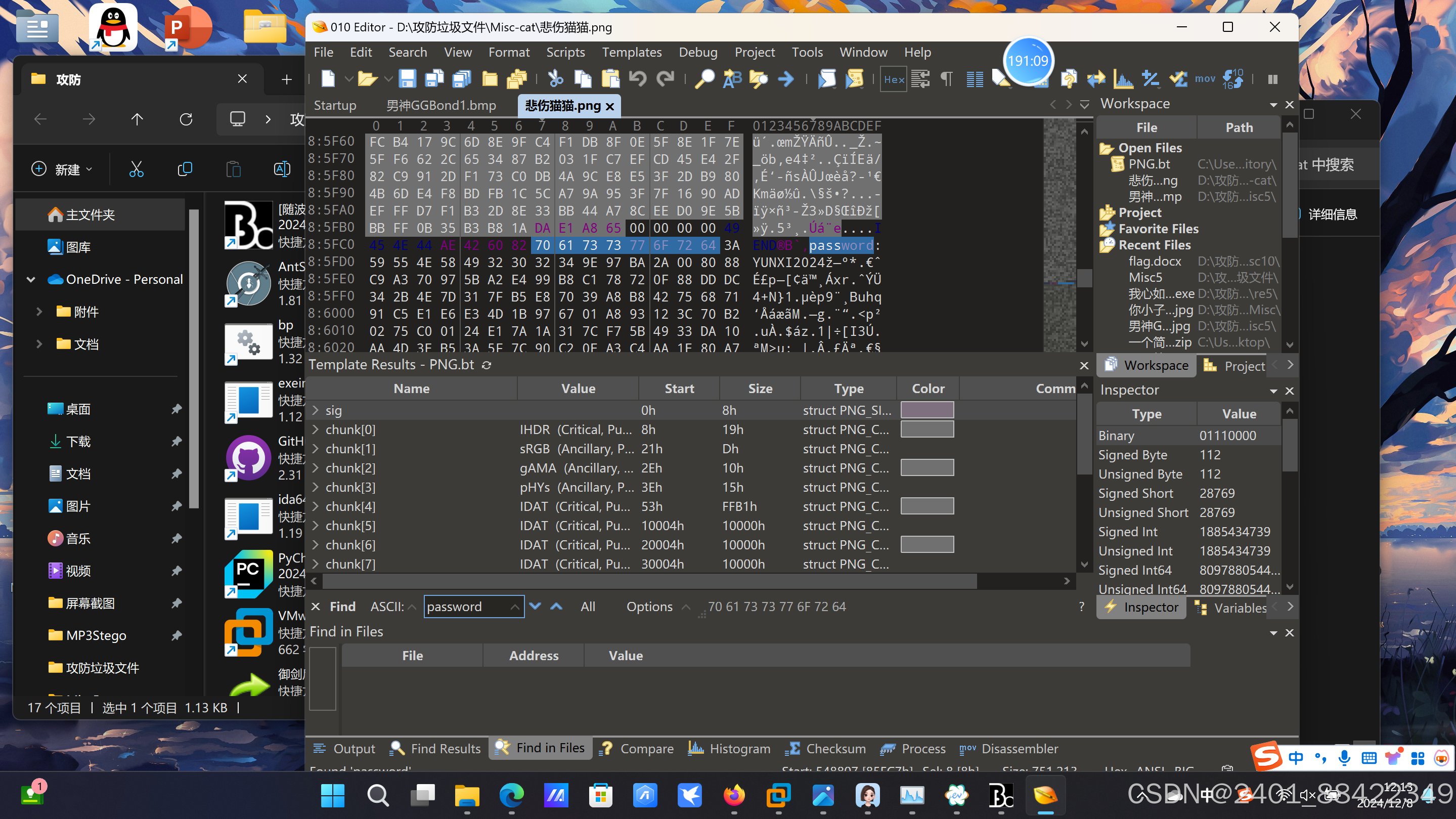The image size is (1456, 819).
Task: Refresh the Template Results PNG.bt
Action: coord(486,365)
